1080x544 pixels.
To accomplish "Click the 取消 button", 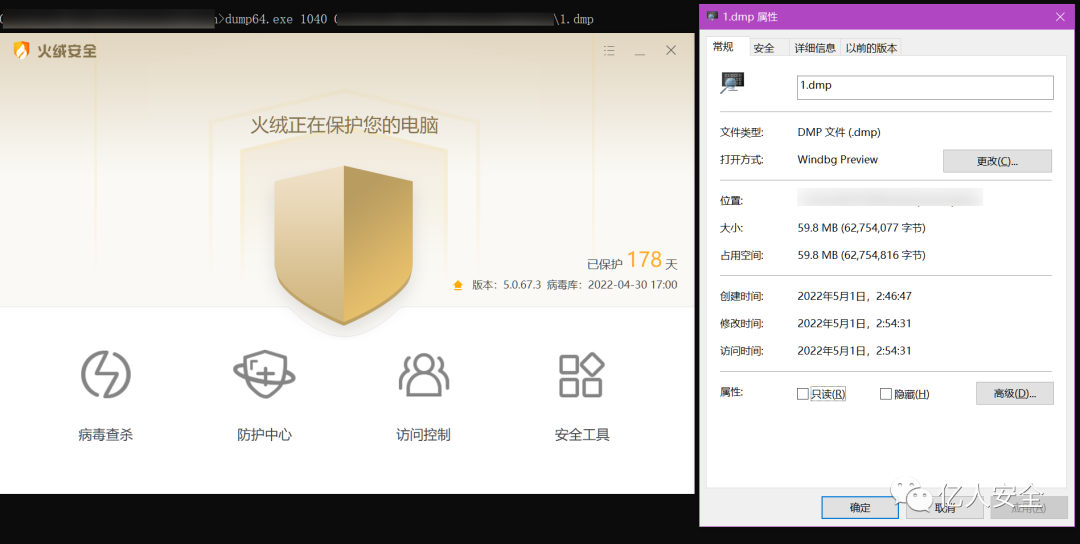I will (x=944, y=508).
